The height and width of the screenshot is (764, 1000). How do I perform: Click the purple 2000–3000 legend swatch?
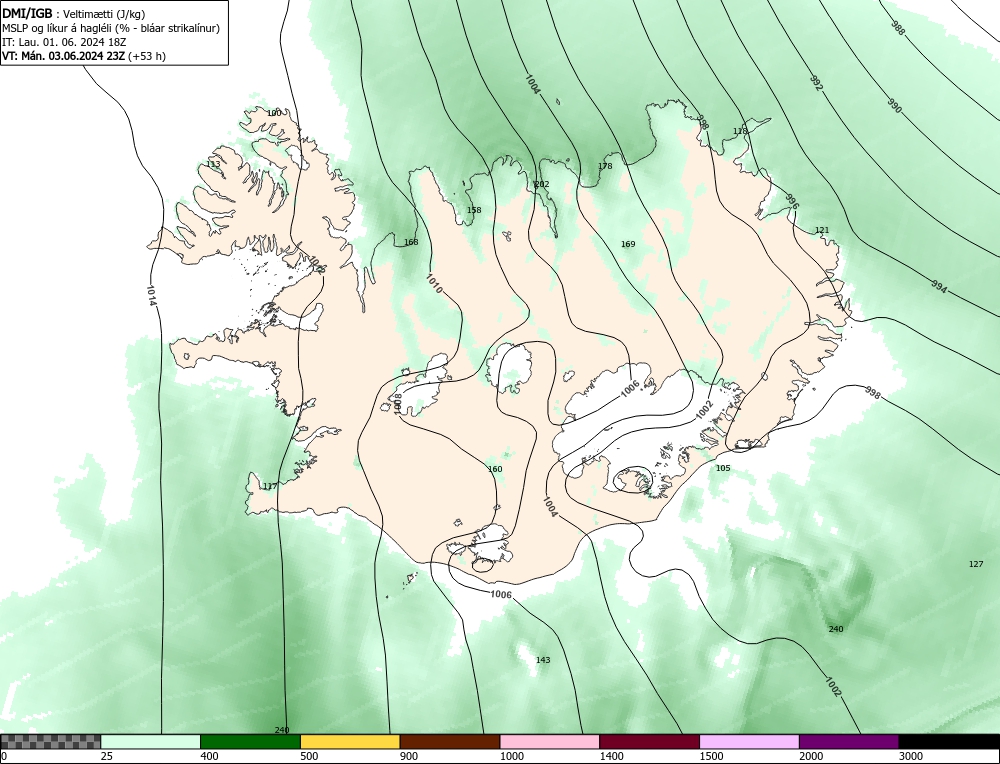[849, 742]
